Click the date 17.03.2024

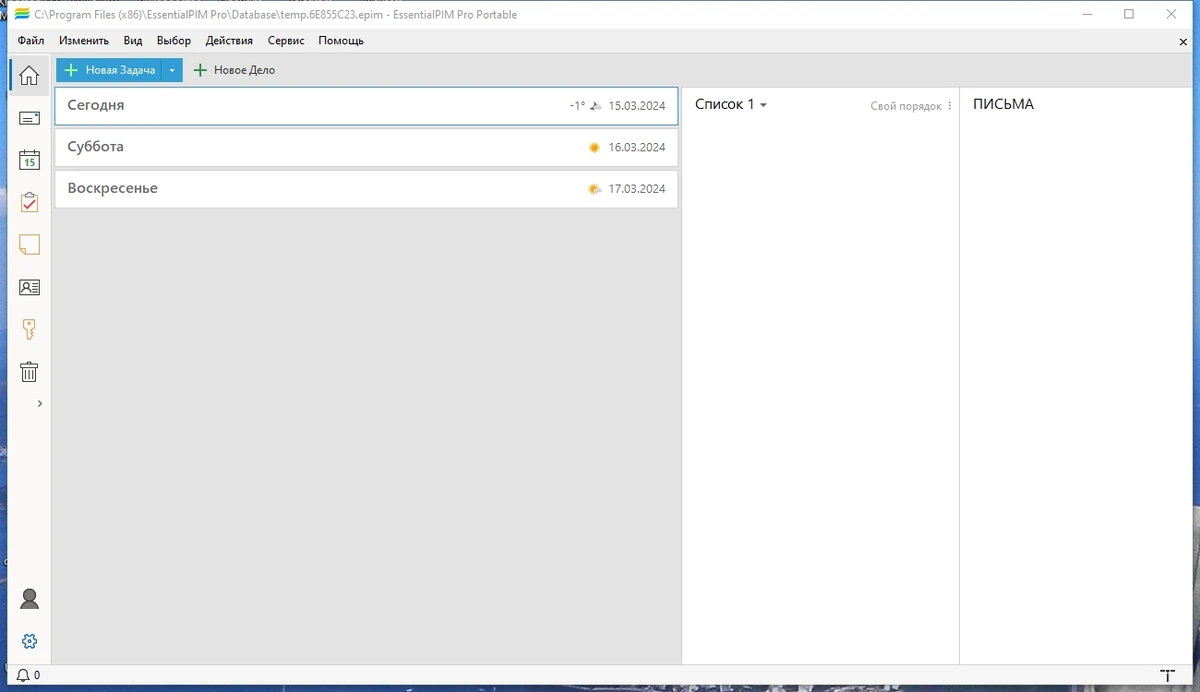[x=637, y=189]
